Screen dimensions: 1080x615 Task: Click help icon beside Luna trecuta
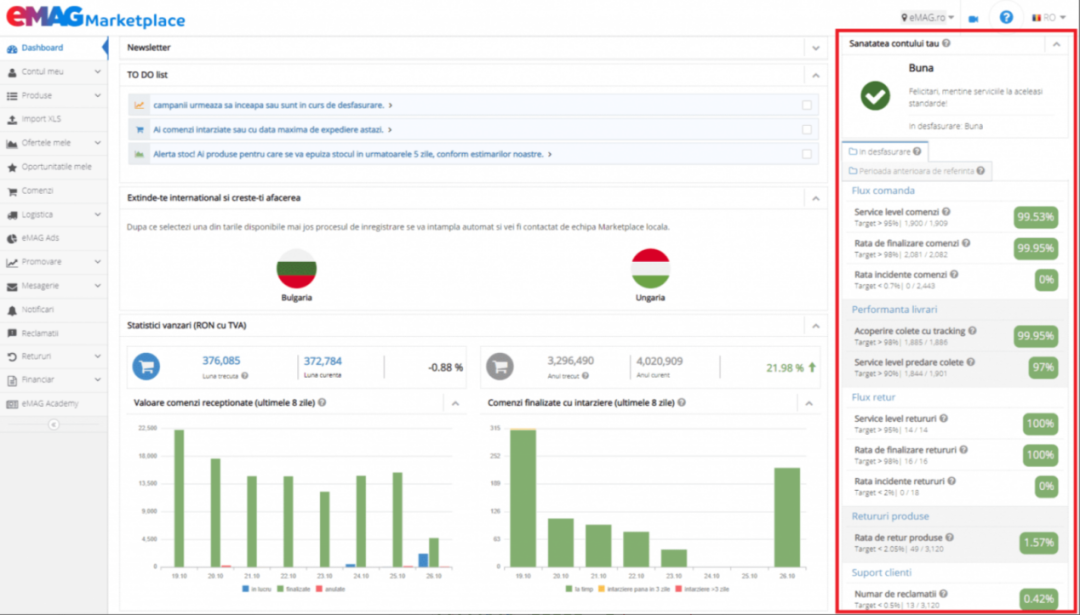click(x=245, y=376)
